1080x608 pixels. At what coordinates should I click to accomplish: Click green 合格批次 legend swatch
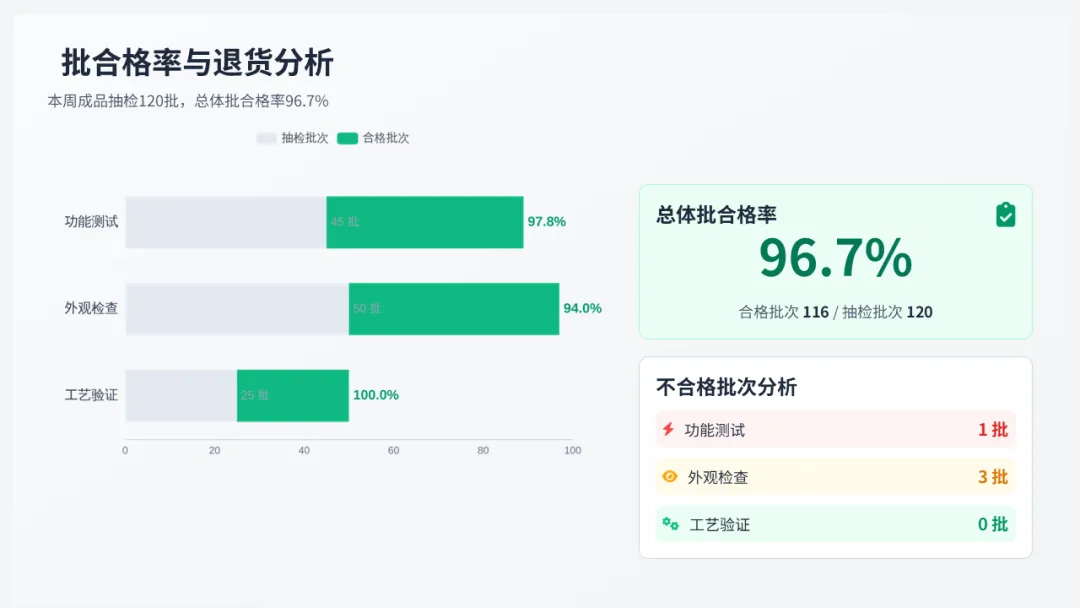(x=347, y=138)
